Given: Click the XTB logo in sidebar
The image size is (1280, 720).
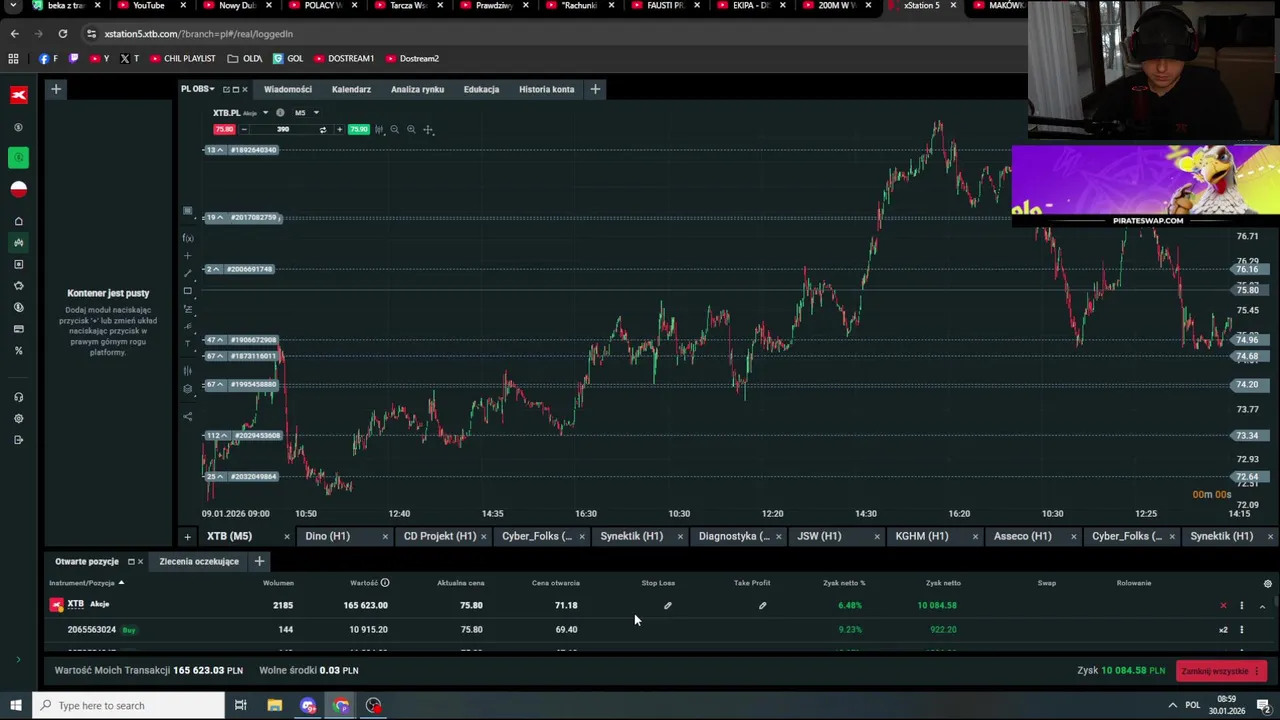Looking at the screenshot, I should [19, 95].
